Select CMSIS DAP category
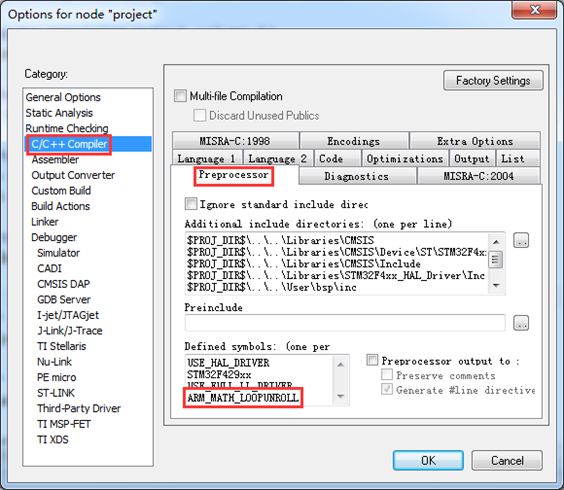This screenshot has height=490, width=564. tap(63, 284)
